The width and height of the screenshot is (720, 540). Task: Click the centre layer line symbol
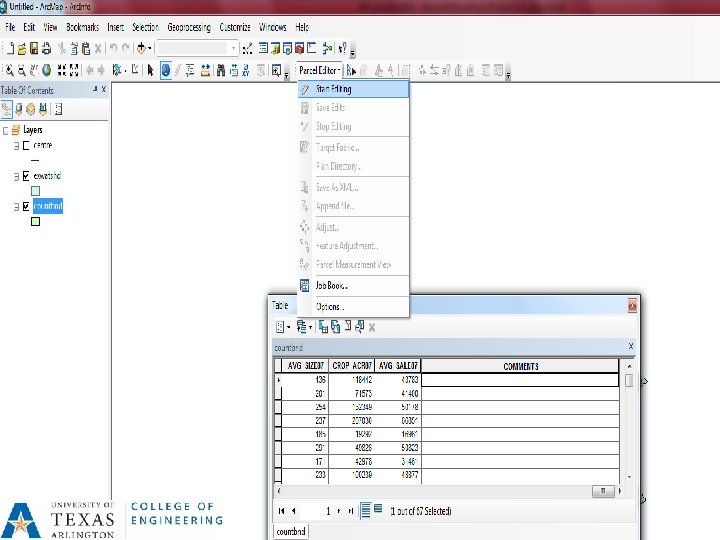point(35,160)
